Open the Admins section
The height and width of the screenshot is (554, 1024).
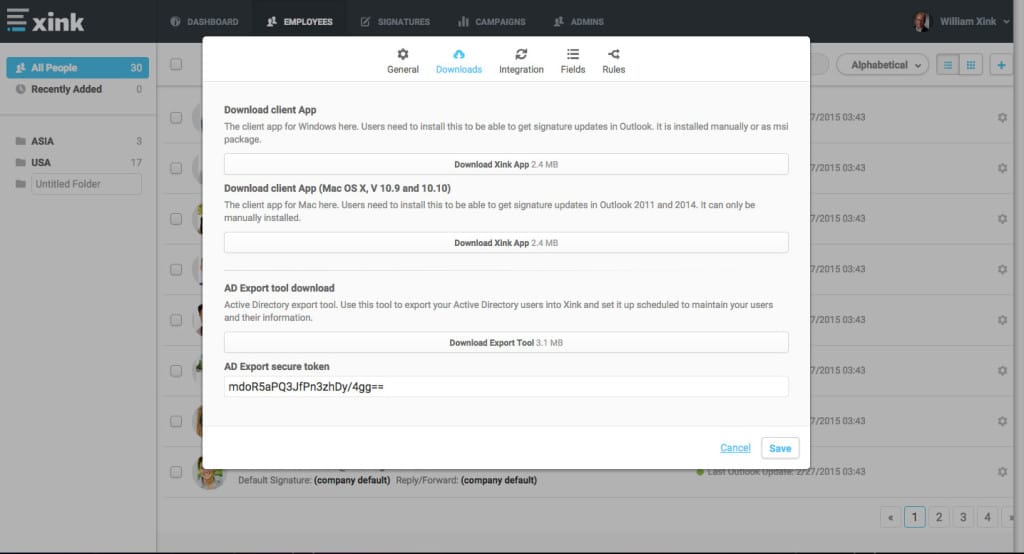(x=579, y=22)
